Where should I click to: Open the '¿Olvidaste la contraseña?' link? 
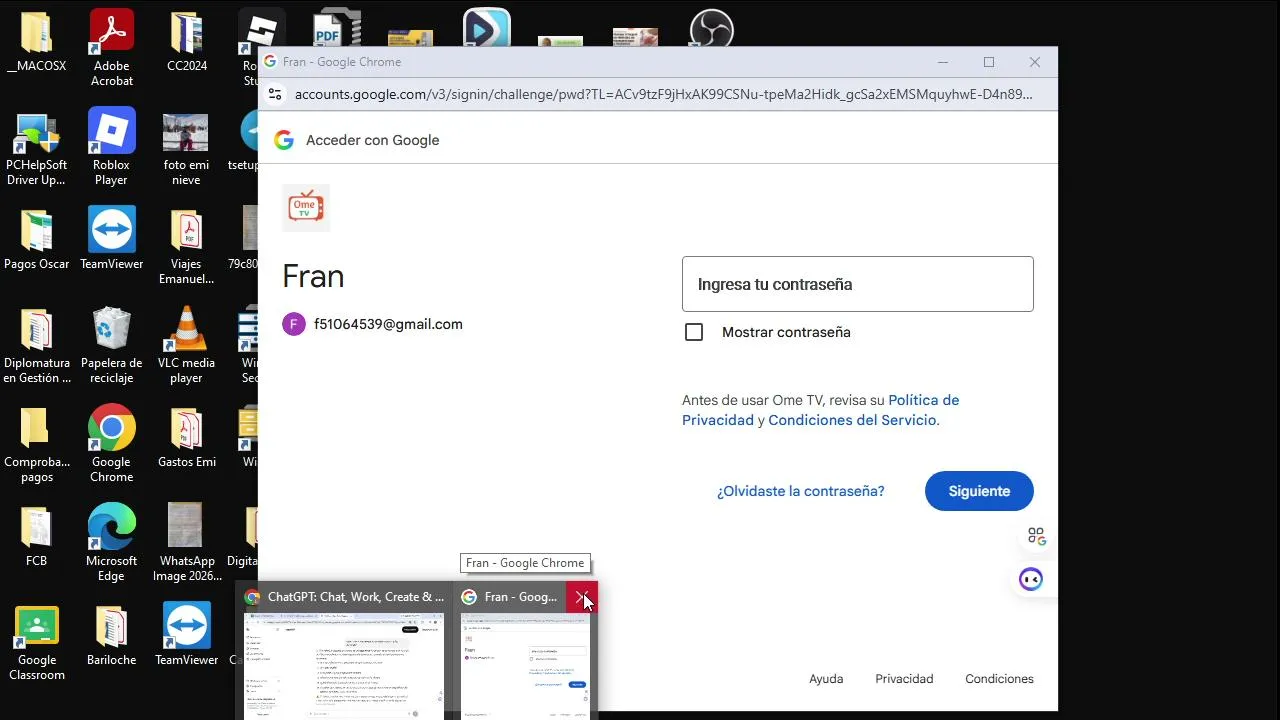click(x=801, y=491)
